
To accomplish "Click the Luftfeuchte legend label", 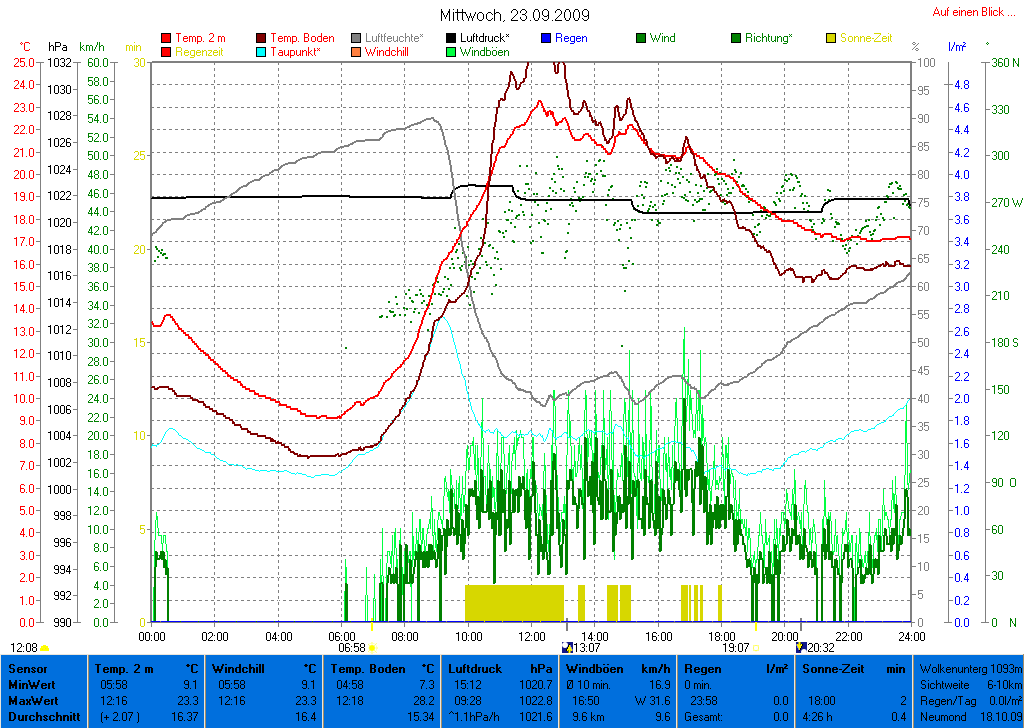I will pyautogui.click(x=394, y=38).
